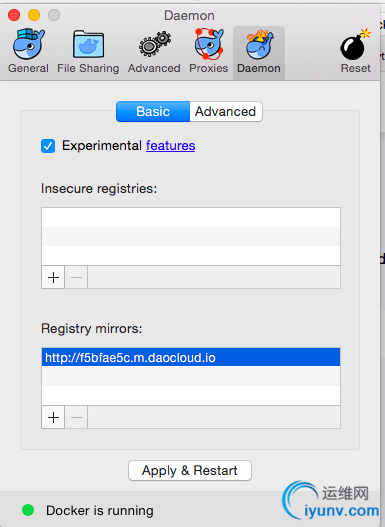Screen dimensions: 385x527
Task: Remove registry mirror with minus button
Action: (x=76, y=417)
